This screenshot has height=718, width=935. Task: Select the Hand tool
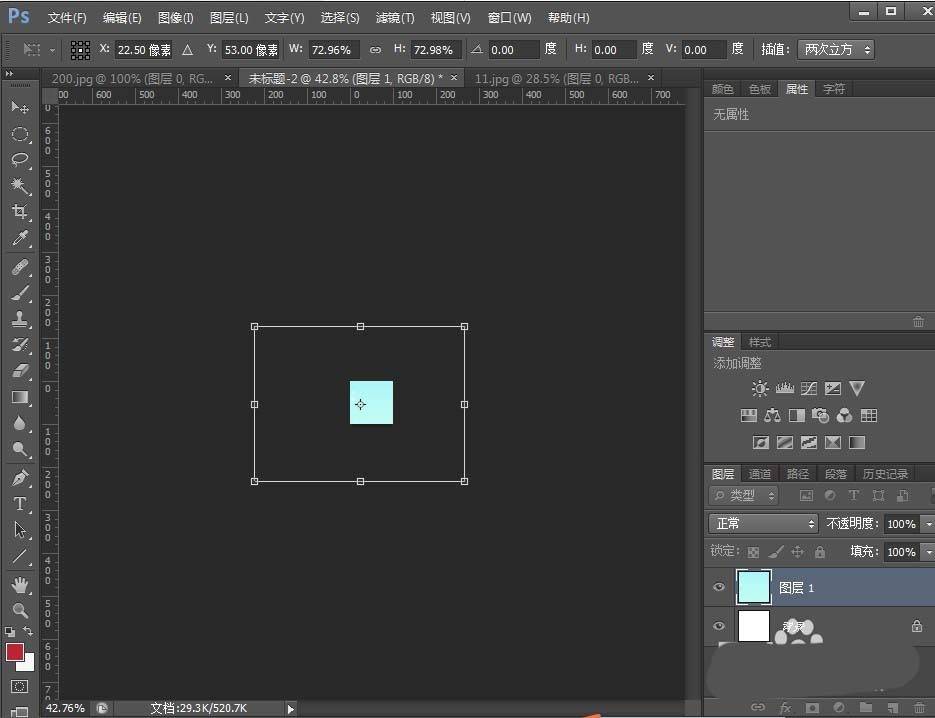[x=20, y=584]
